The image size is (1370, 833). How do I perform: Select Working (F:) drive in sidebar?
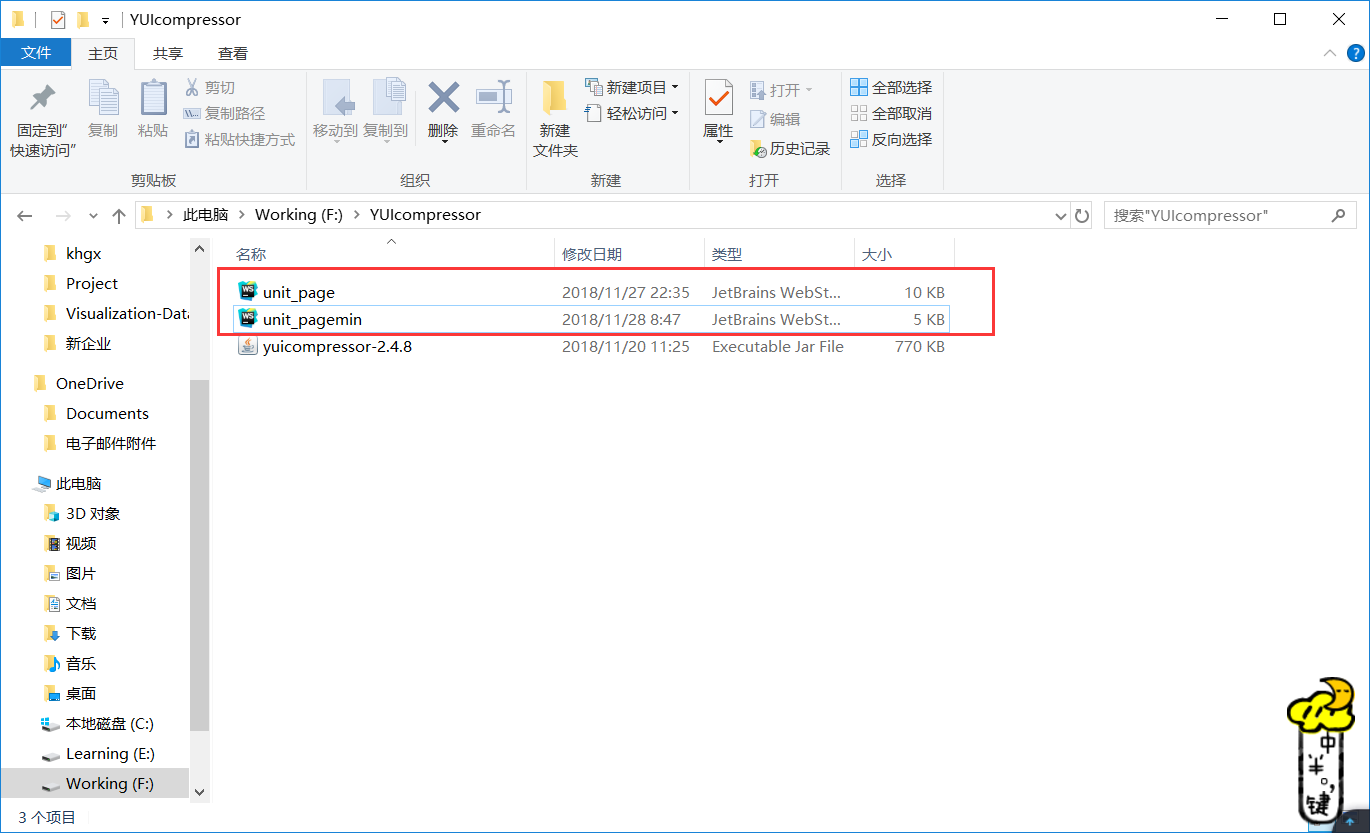(x=110, y=784)
